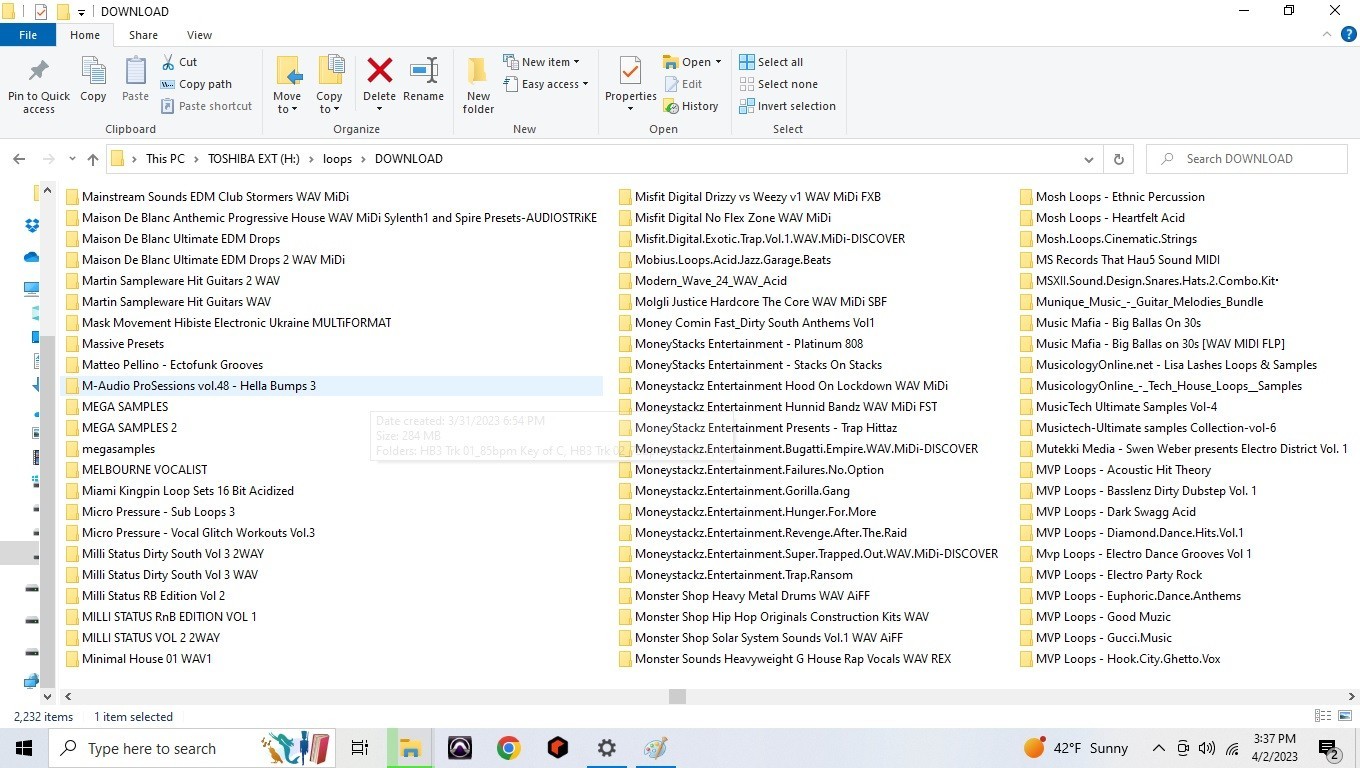Click Invert selection in ribbon

pyautogui.click(x=787, y=106)
